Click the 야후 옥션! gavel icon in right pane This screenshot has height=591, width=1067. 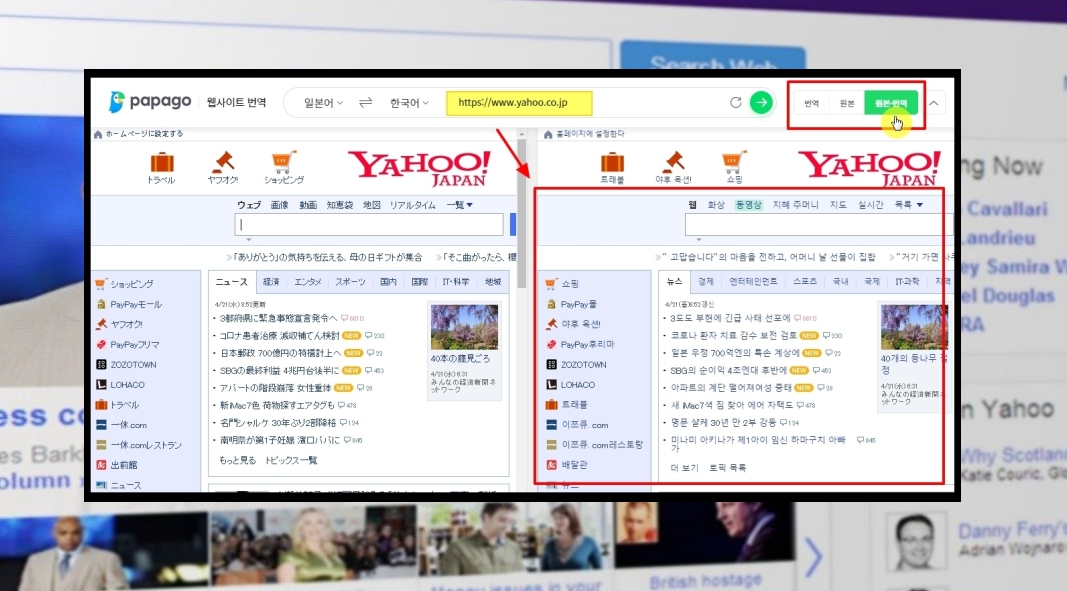(673, 163)
